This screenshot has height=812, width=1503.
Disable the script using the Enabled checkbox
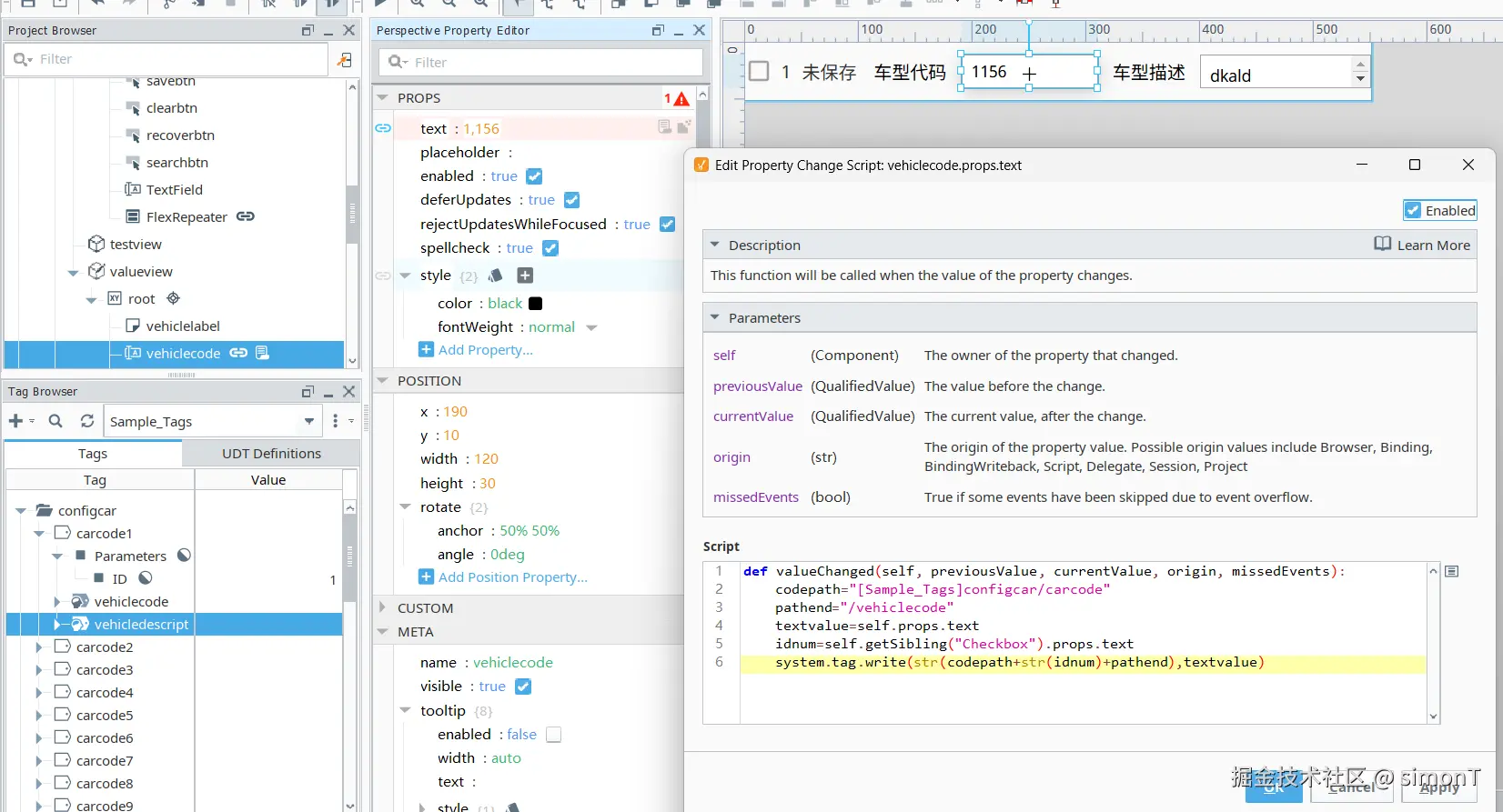[1413, 210]
